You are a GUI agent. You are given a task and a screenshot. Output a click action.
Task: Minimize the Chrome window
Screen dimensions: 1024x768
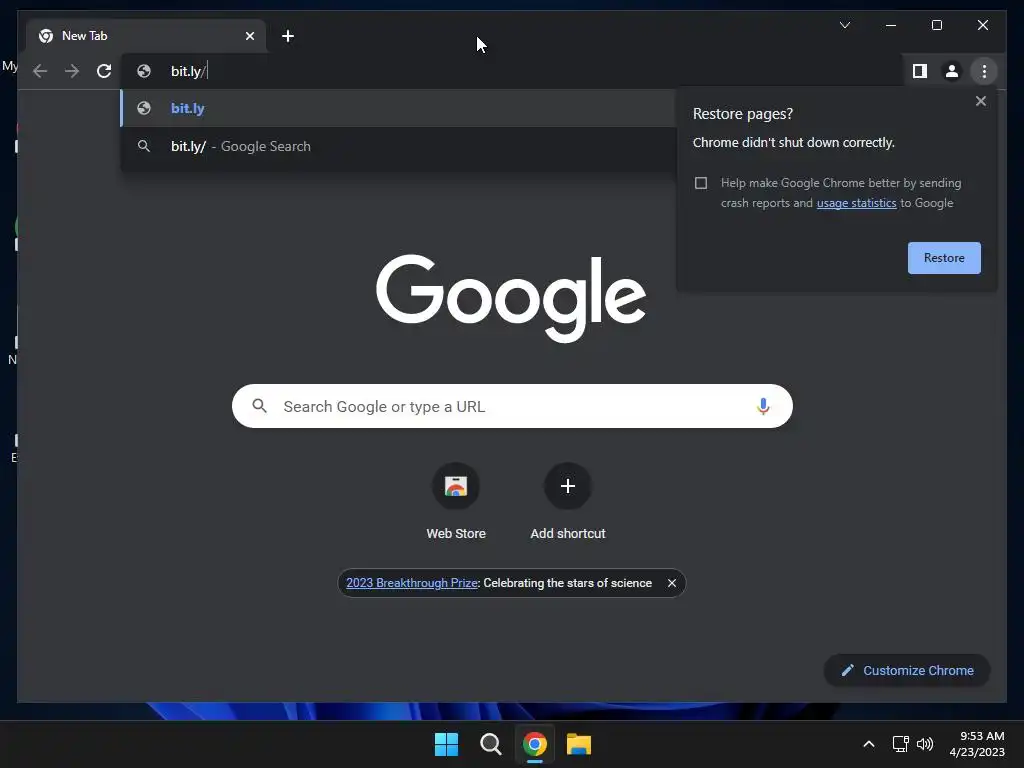891,25
